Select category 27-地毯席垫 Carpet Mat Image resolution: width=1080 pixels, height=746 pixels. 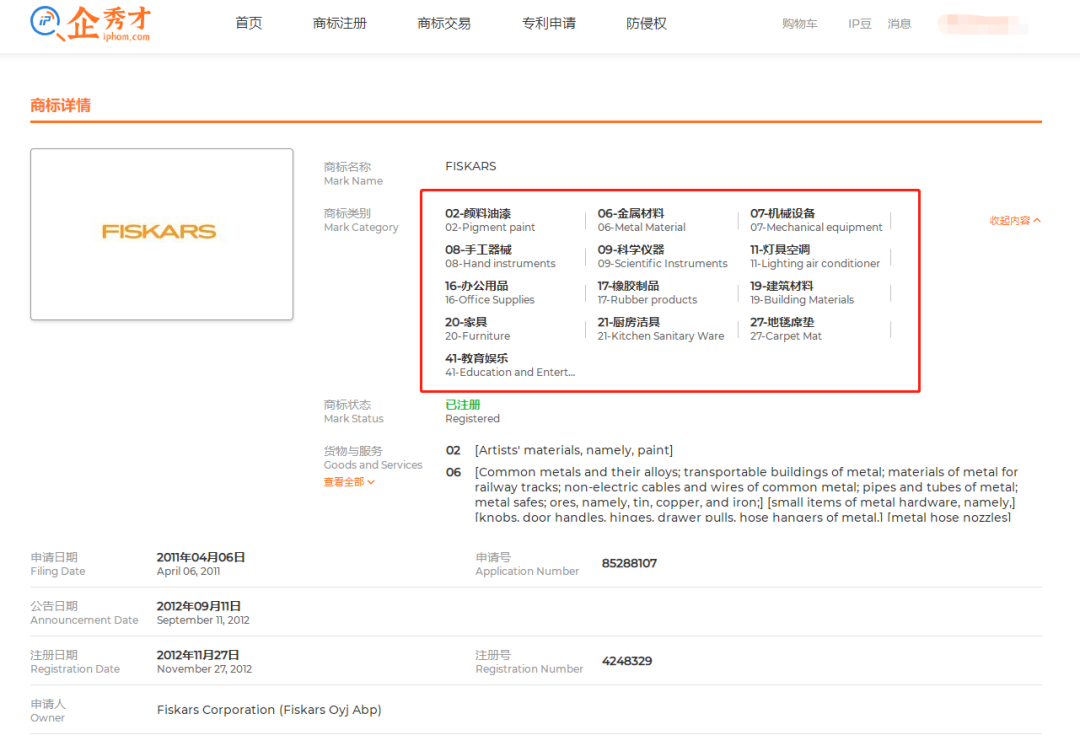coord(786,329)
